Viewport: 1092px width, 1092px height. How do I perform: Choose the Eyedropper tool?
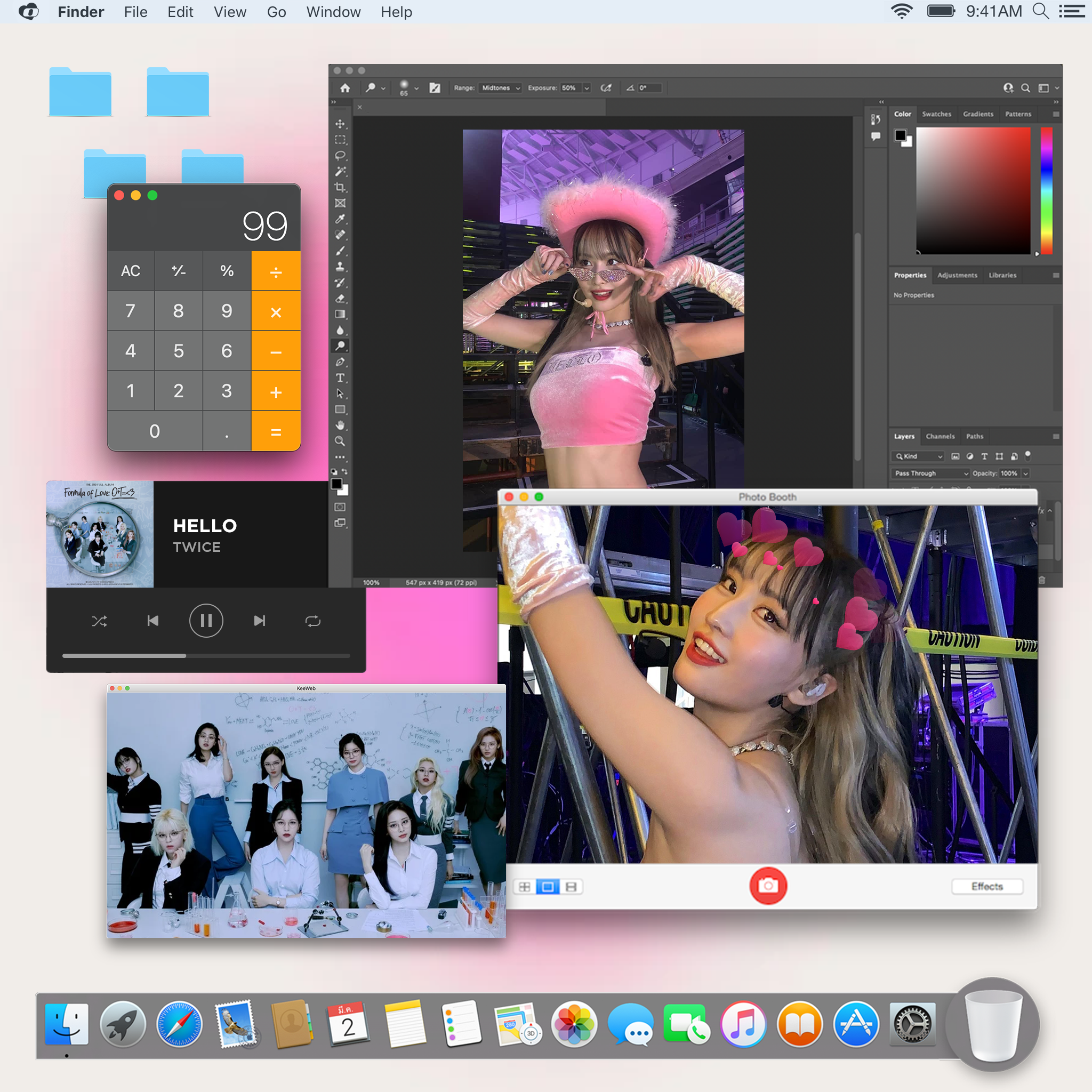coord(340,219)
